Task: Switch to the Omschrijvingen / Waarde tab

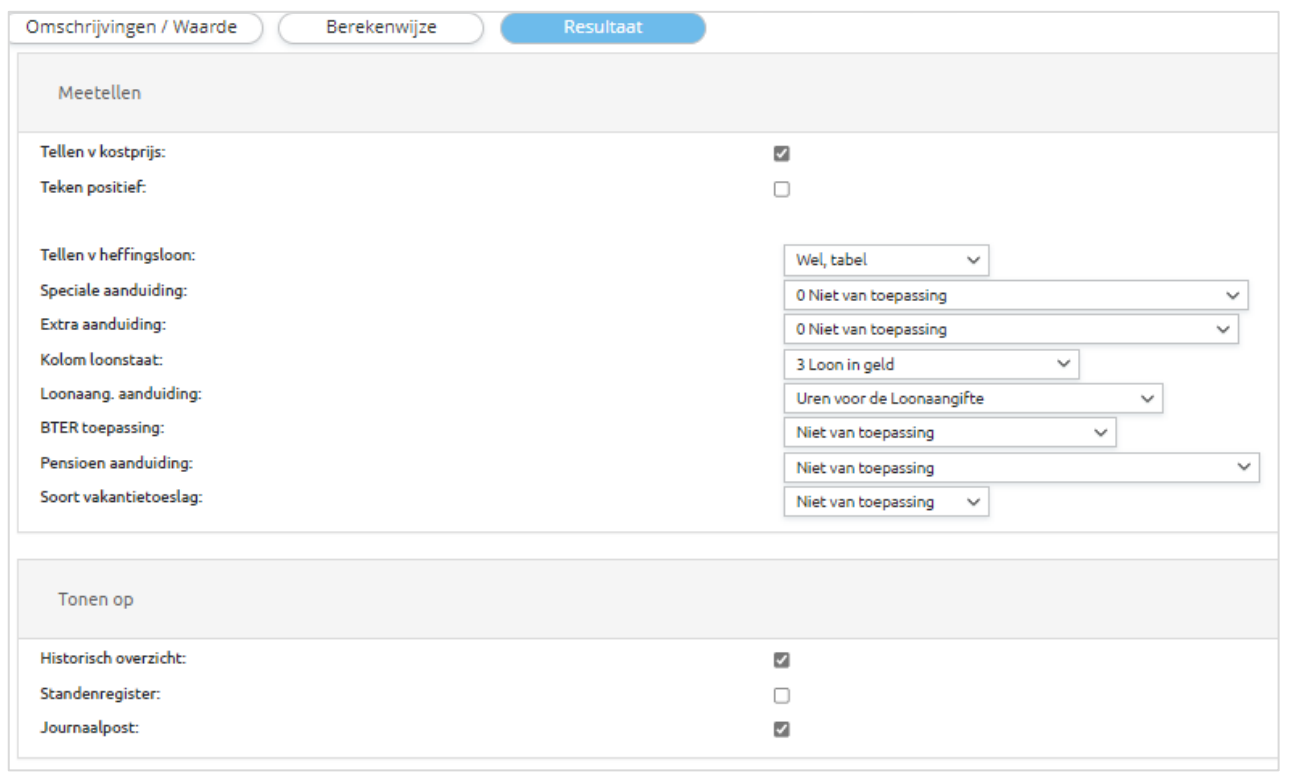Action: tap(136, 27)
